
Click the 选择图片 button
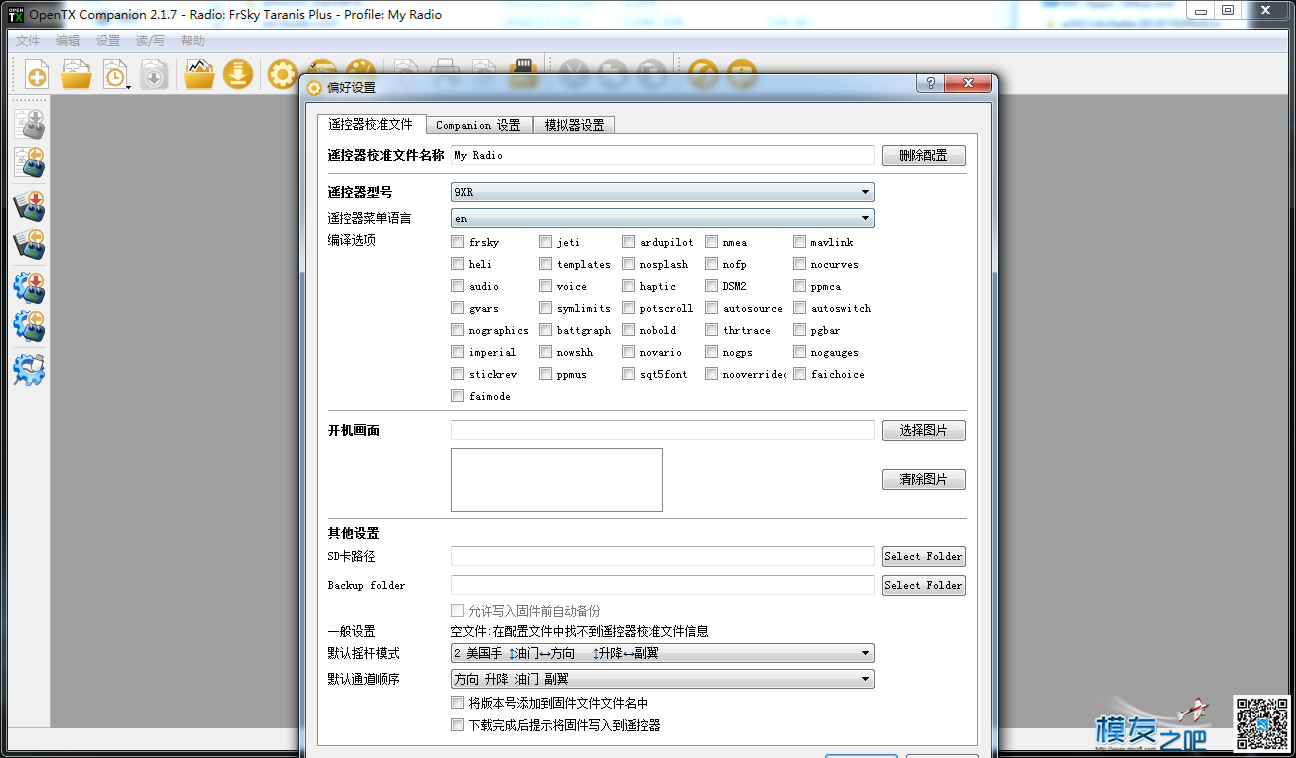(924, 430)
